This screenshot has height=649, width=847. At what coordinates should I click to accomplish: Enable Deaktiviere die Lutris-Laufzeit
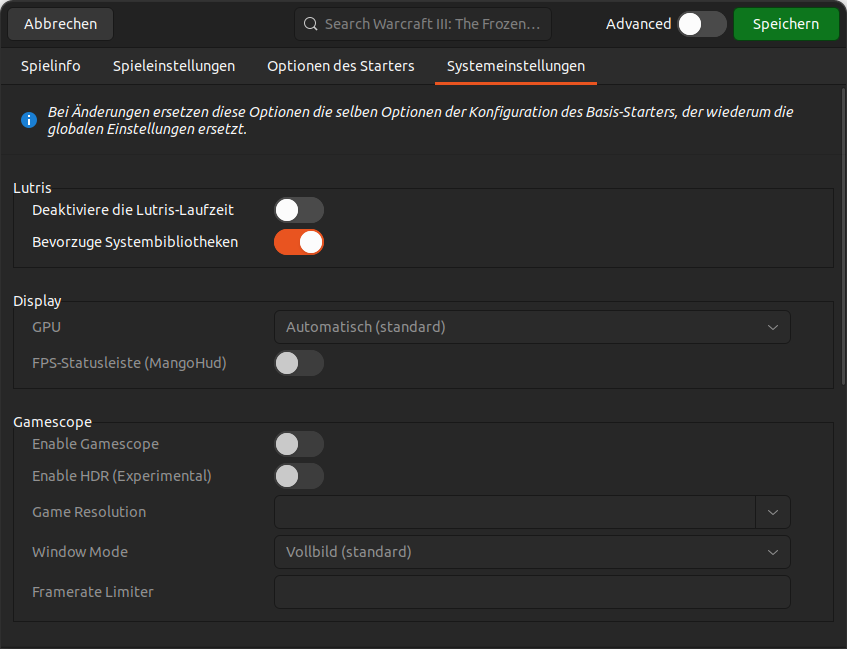tap(298, 210)
